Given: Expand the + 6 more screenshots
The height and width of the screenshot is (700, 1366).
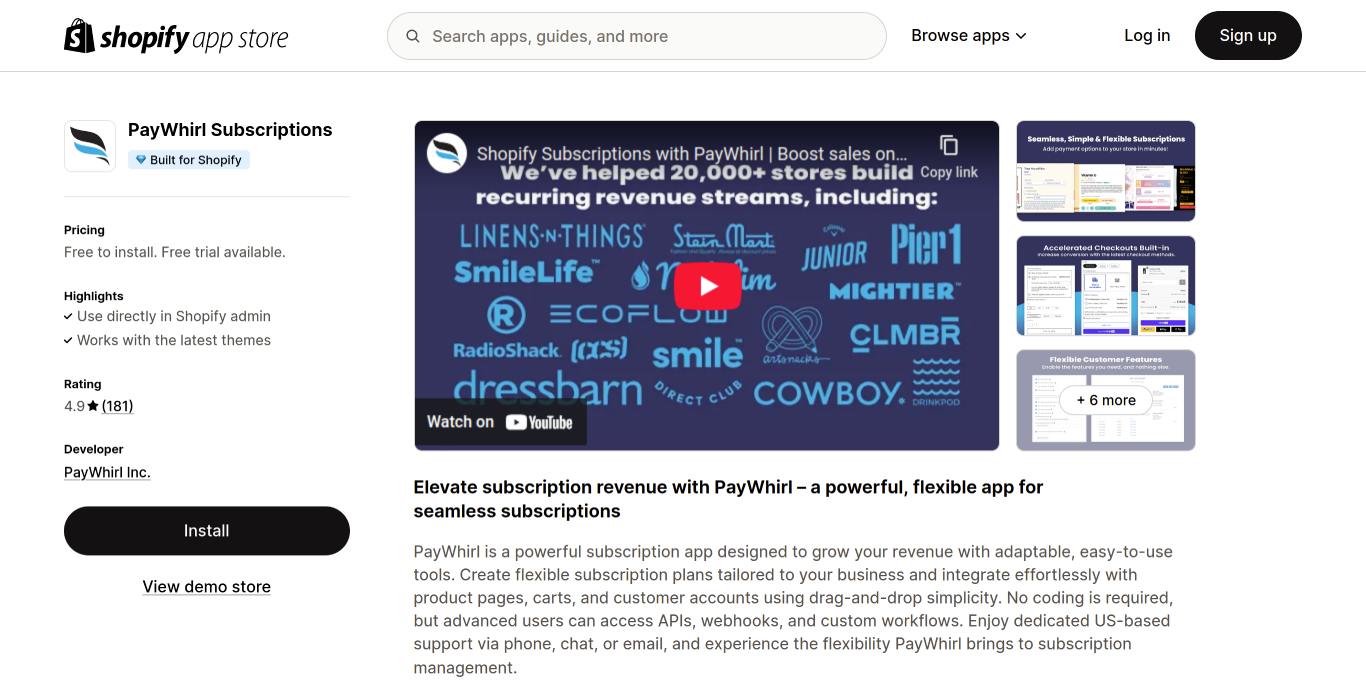Looking at the screenshot, I should pyautogui.click(x=1106, y=400).
